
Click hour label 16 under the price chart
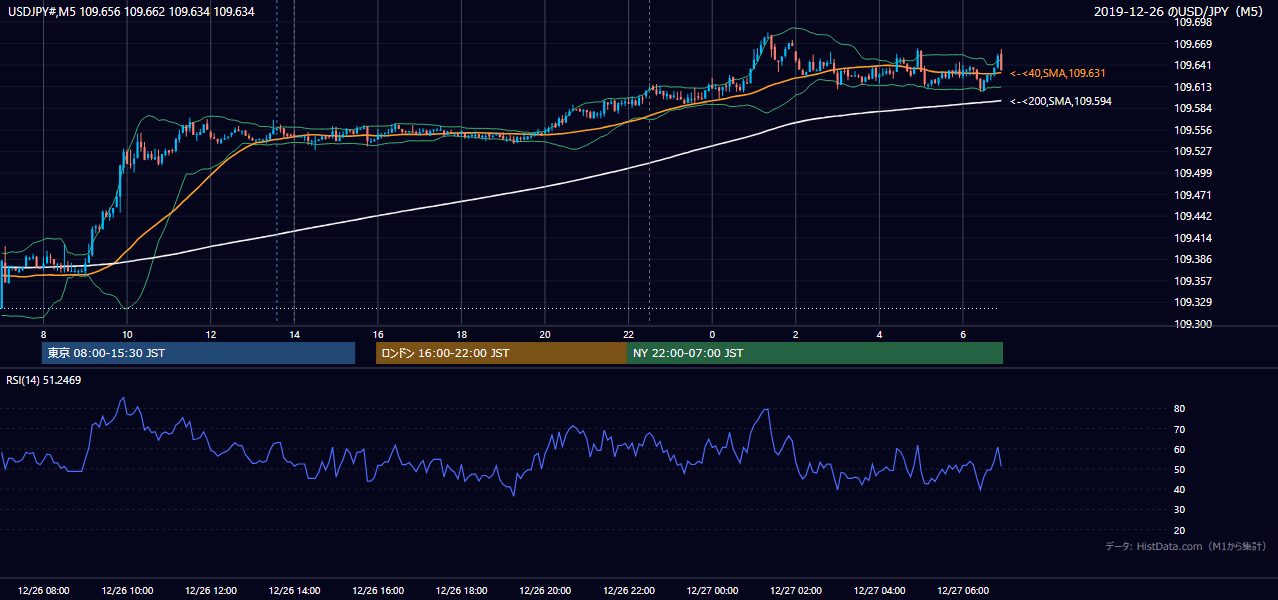[x=378, y=333]
